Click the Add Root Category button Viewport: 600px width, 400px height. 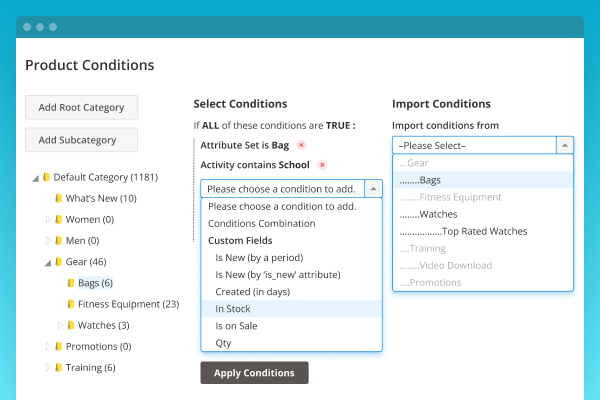point(81,108)
